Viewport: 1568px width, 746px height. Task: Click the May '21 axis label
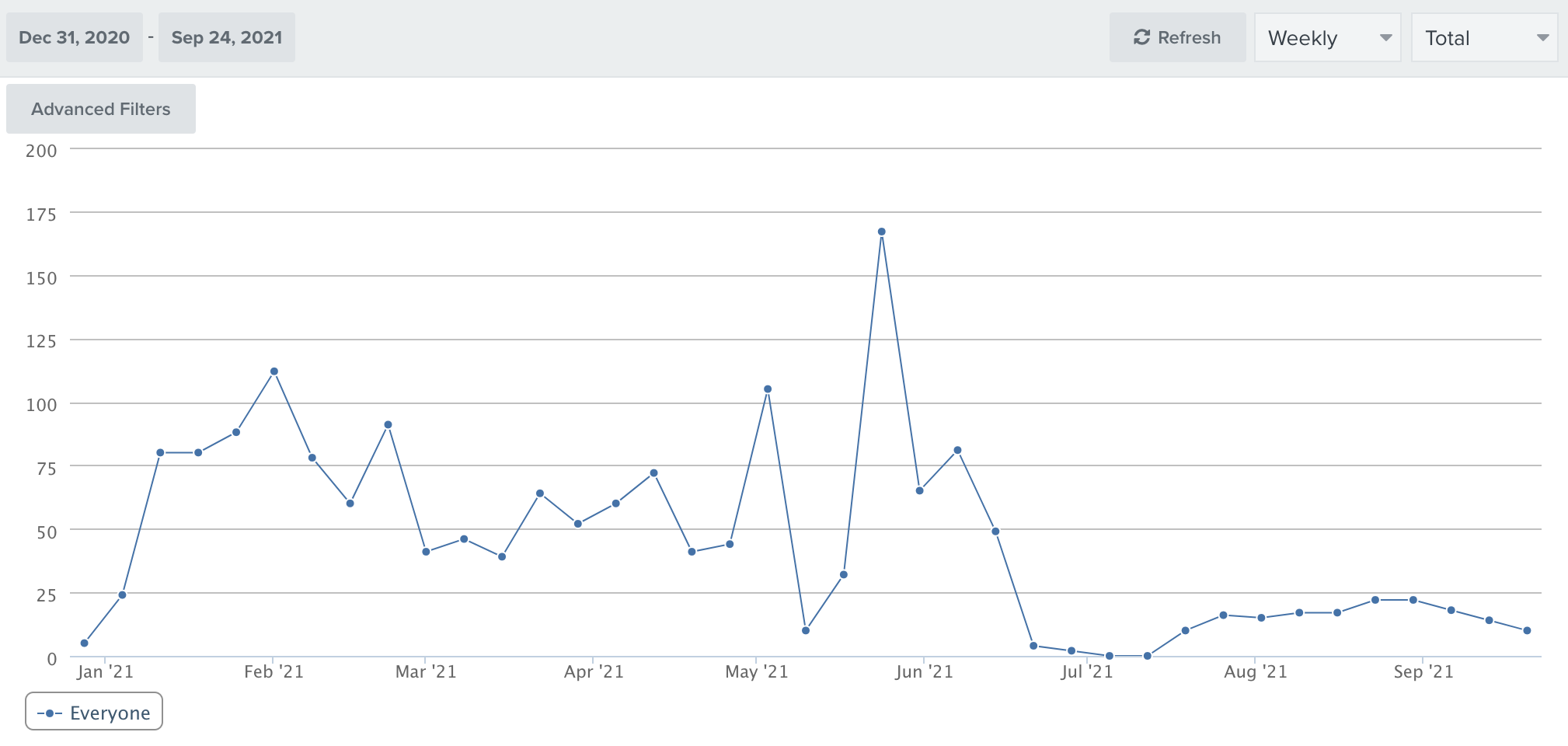pyautogui.click(x=757, y=672)
